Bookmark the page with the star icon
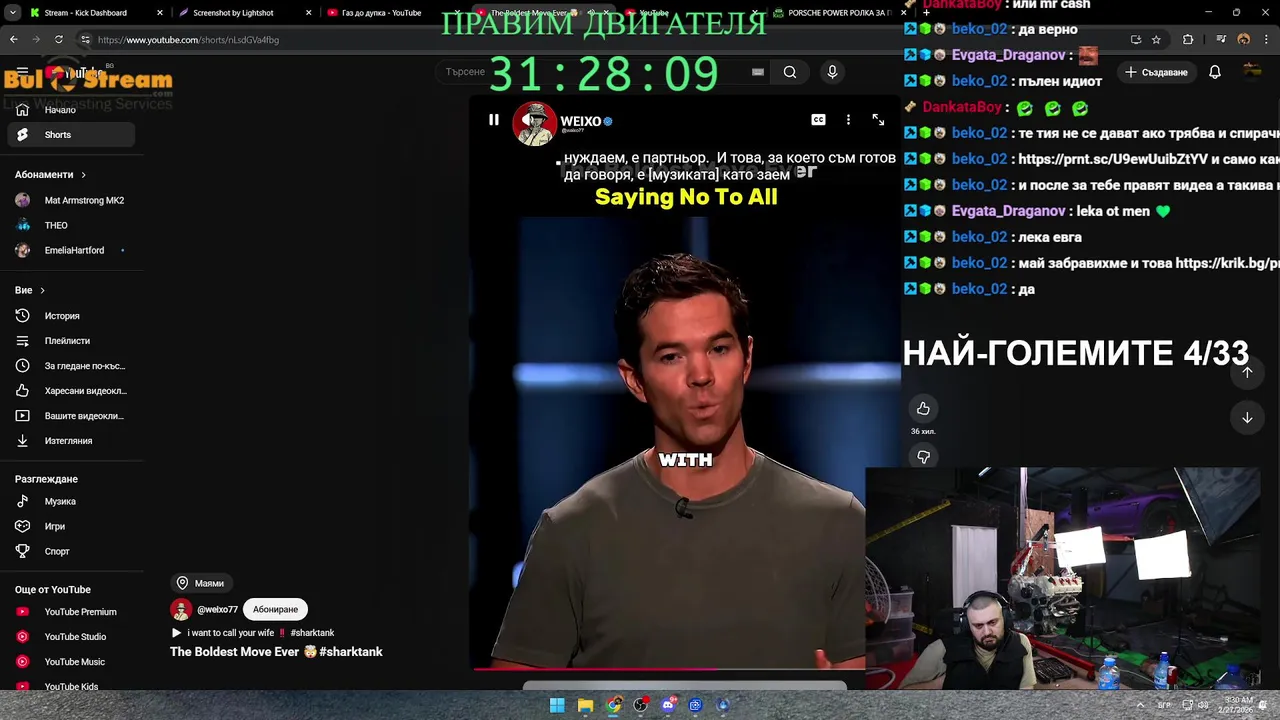1280x720 pixels. click(x=1156, y=40)
